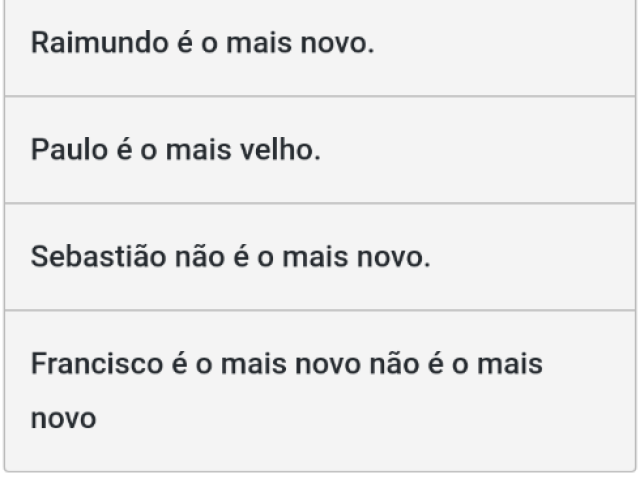The height and width of the screenshot is (479, 640).
Task: Click the wrapped word 'novo' on last line
Action: tap(64, 419)
